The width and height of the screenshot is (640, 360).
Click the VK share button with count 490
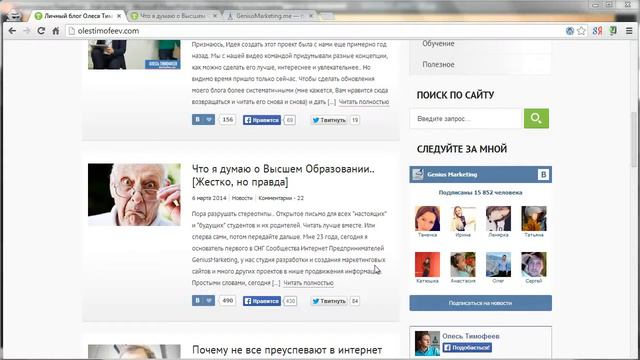203,301
